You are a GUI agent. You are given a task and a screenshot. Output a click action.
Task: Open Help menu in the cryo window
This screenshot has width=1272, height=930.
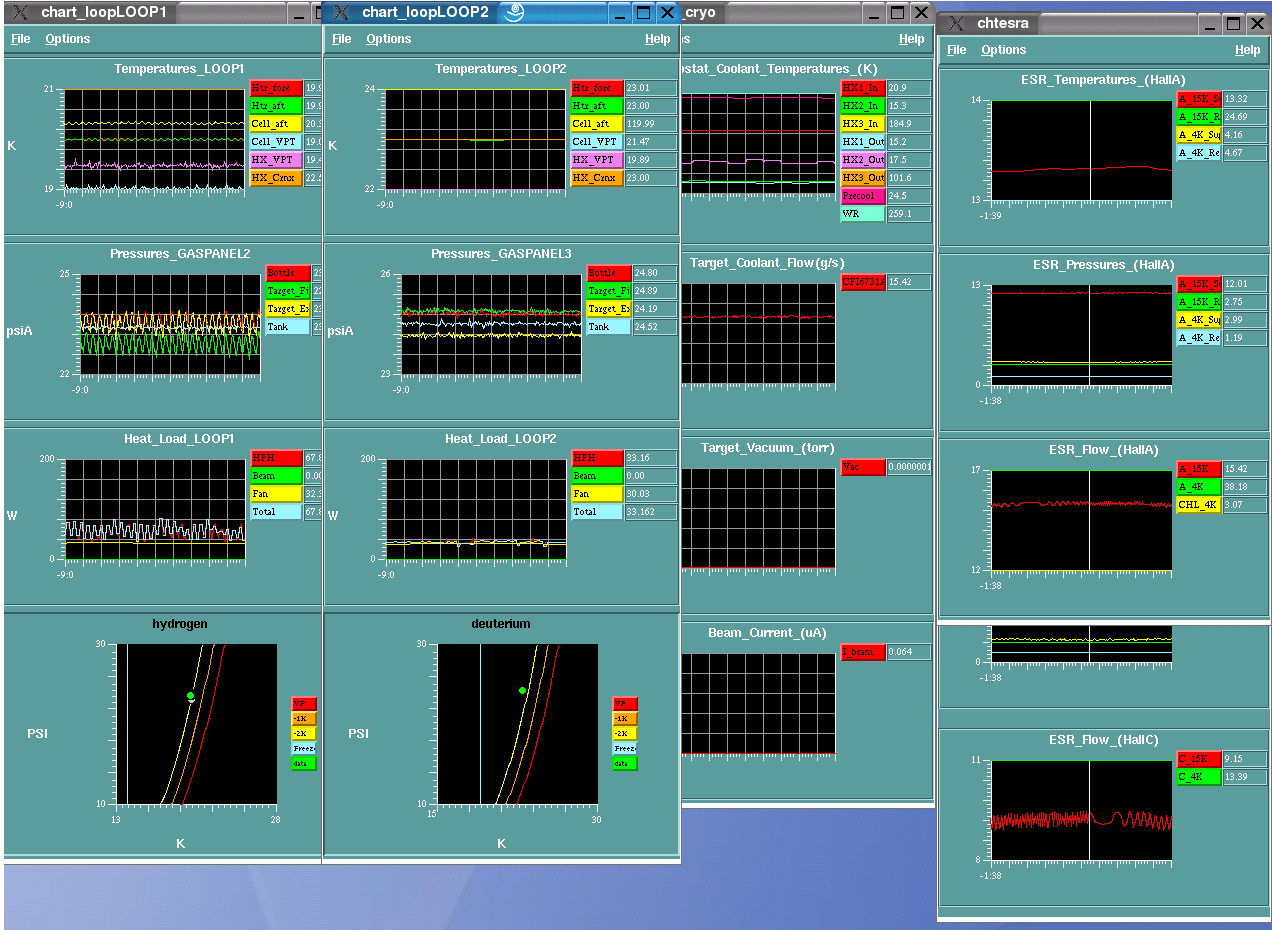coord(912,39)
